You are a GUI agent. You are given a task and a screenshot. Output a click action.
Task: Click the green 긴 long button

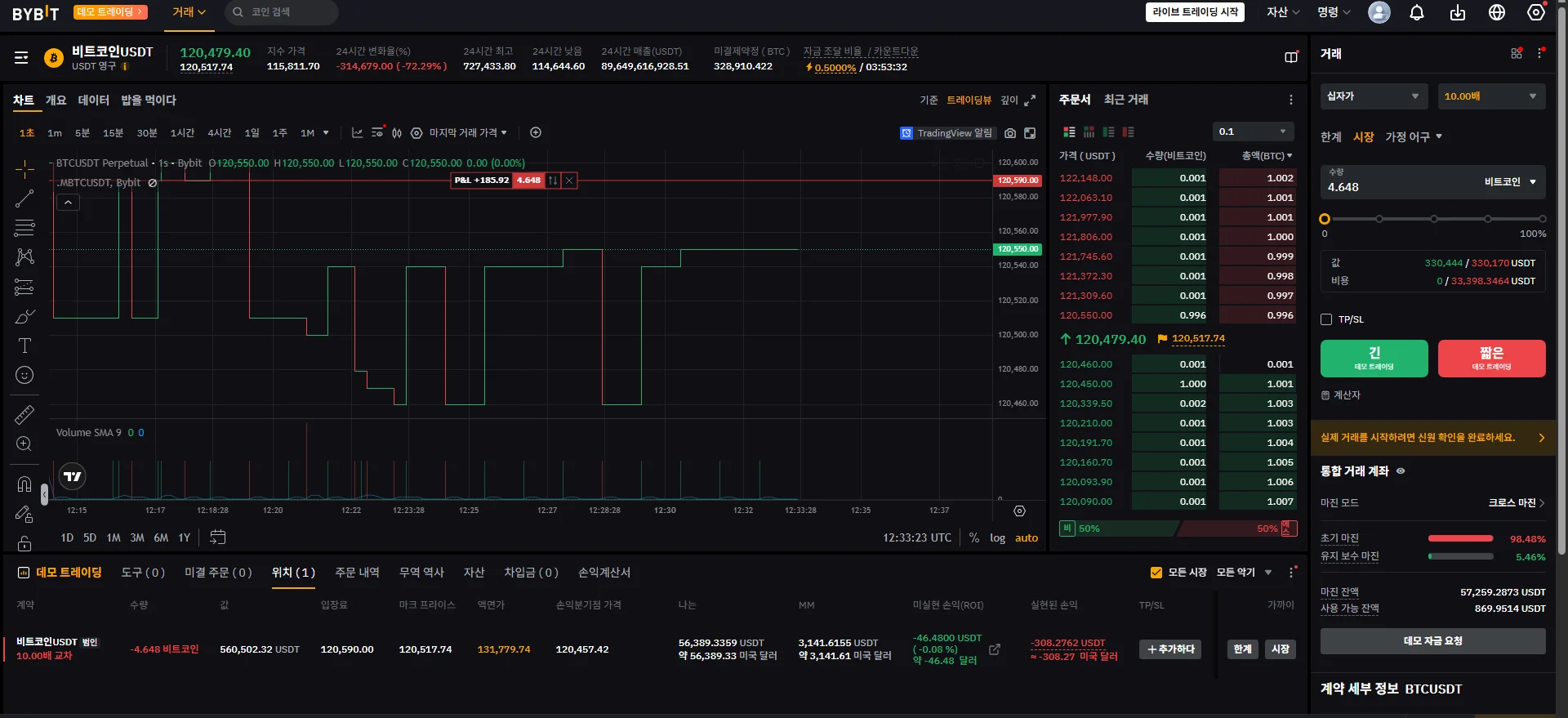1374,359
